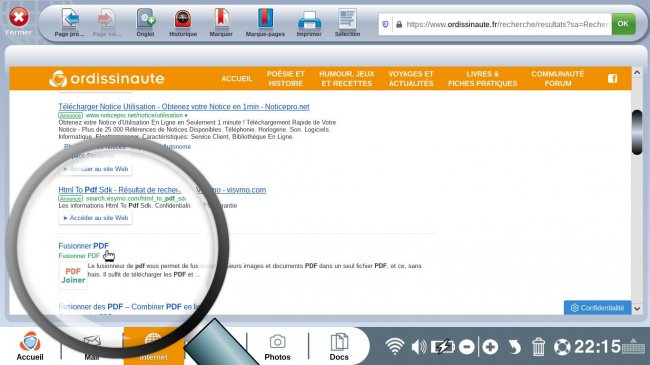Open the Historique icon
650x365 pixels.
(x=183, y=19)
